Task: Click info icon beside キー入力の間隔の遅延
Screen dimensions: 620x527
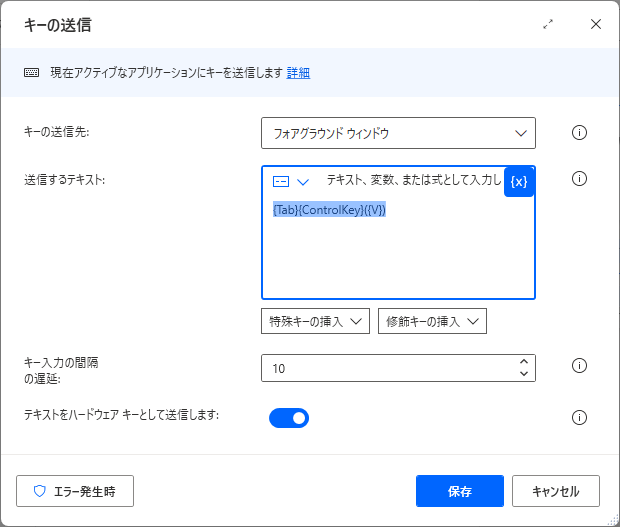Action: 579,365
